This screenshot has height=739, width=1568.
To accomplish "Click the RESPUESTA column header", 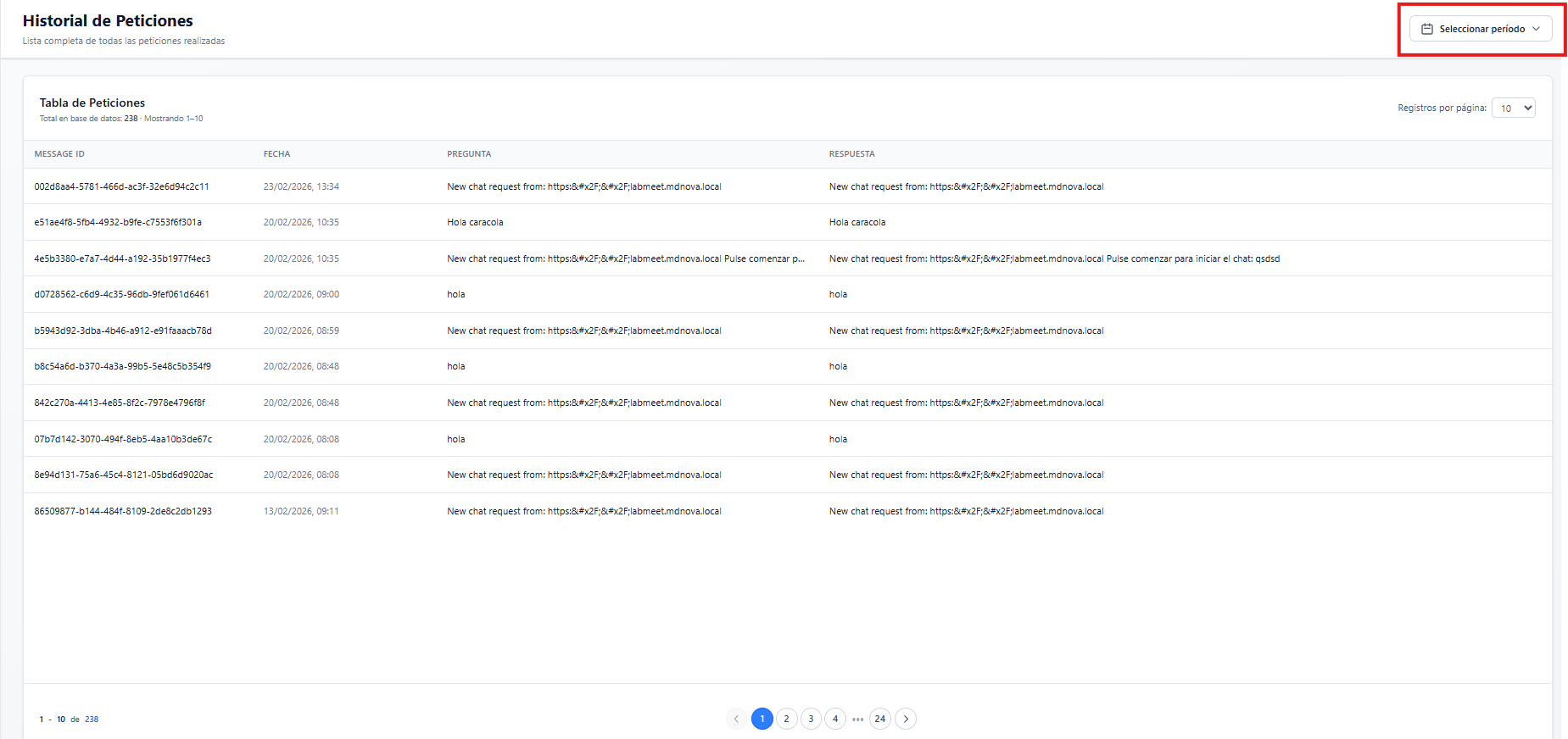I will (851, 154).
